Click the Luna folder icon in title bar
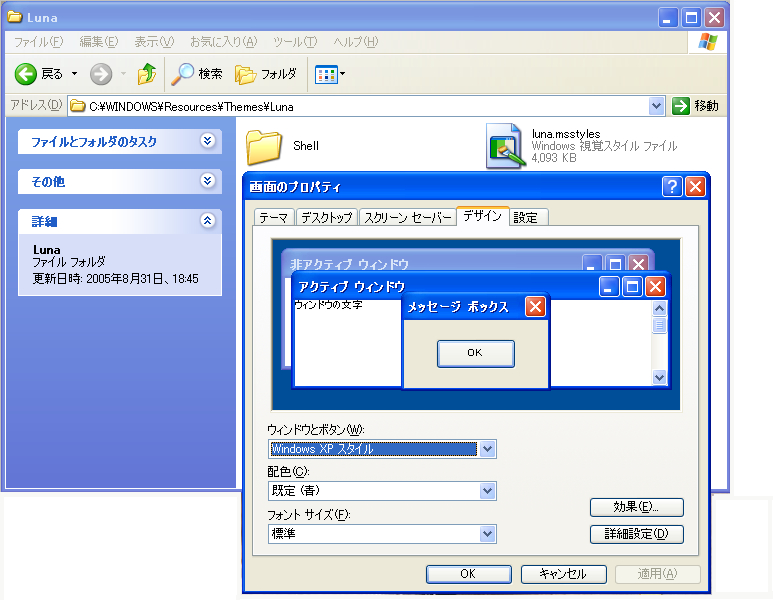 tap(15, 17)
